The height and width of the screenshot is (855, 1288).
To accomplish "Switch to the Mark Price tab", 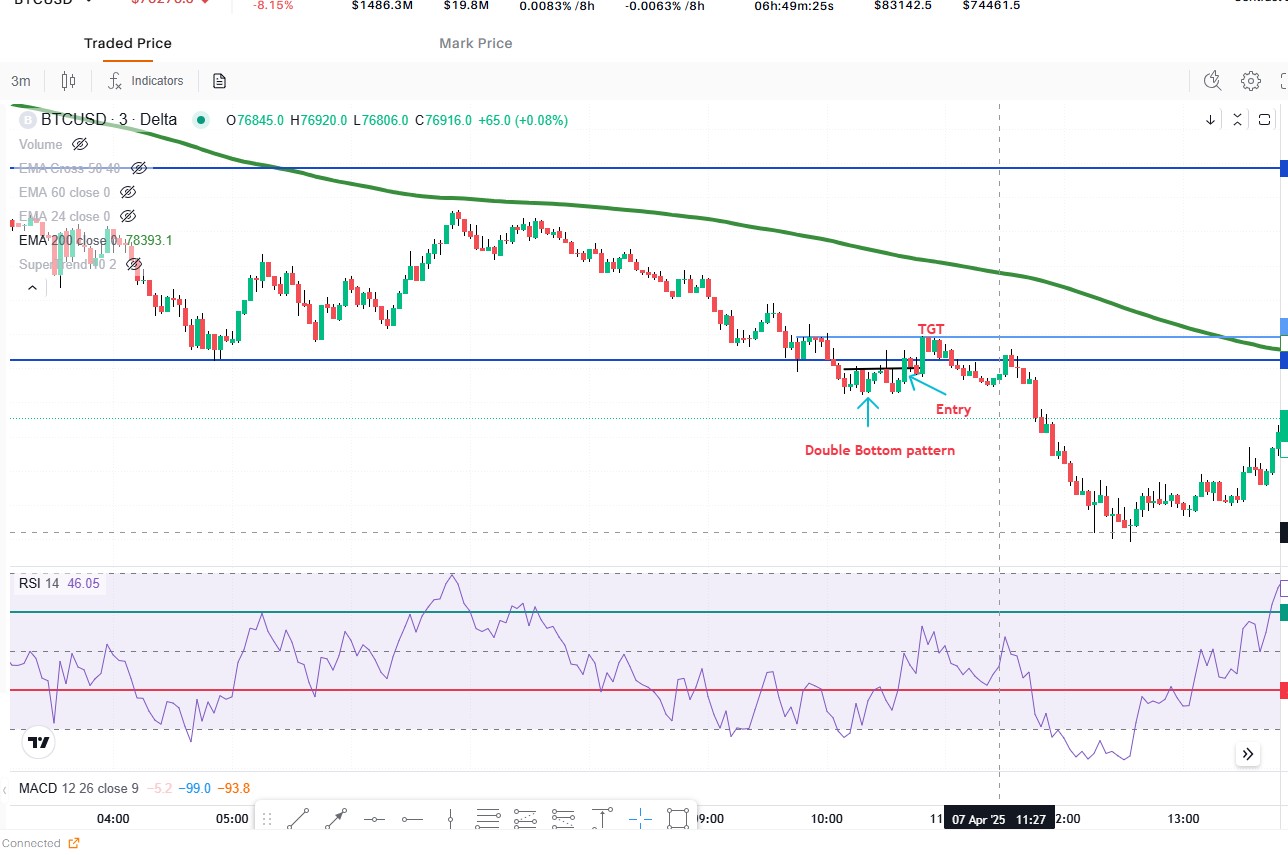I will (475, 43).
